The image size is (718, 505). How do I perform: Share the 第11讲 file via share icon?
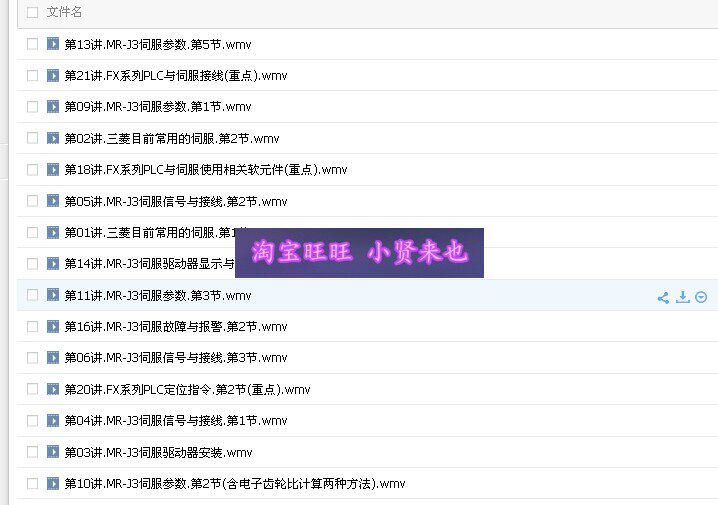(x=663, y=298)
